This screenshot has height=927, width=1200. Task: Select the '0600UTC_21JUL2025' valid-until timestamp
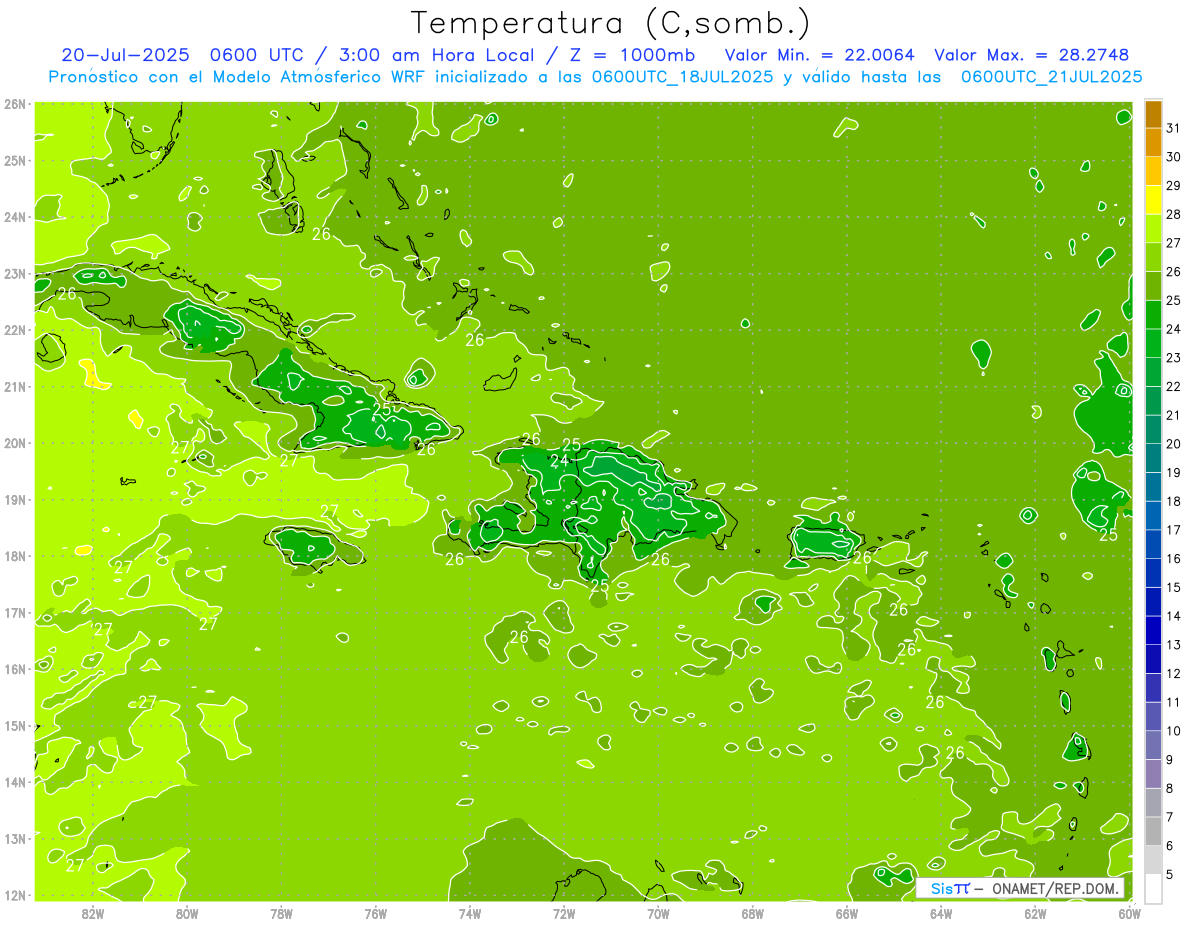(x=1051, y=77)
